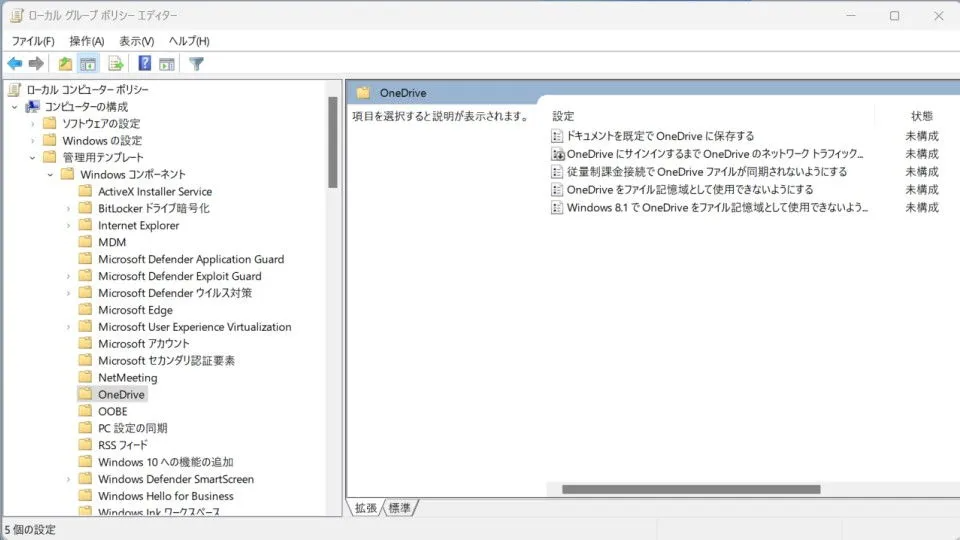Viewport: 960px width, 540px height.
Task: Click the Back arrow toolbar icon
Action: tap(15, 63)
